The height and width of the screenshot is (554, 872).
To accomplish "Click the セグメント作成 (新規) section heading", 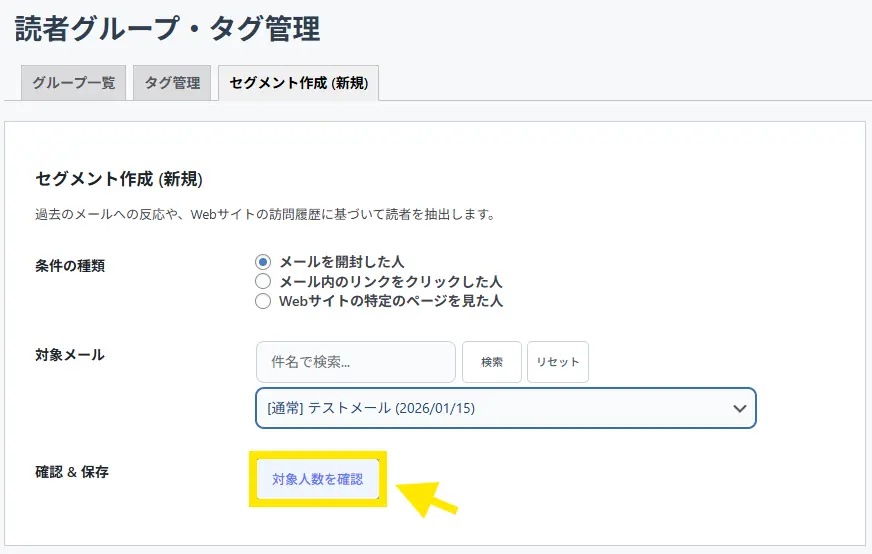I will [119, 179].
